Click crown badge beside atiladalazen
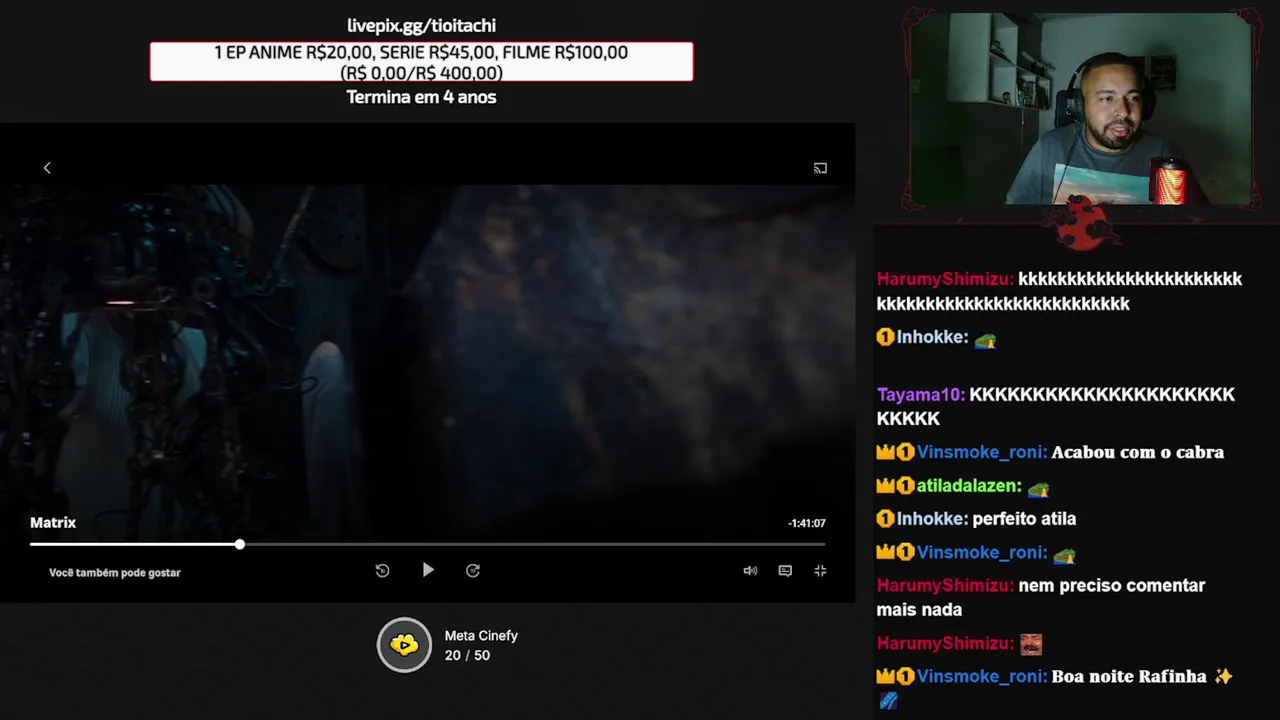Screen dimensions: 1280x720 (885, 486)
